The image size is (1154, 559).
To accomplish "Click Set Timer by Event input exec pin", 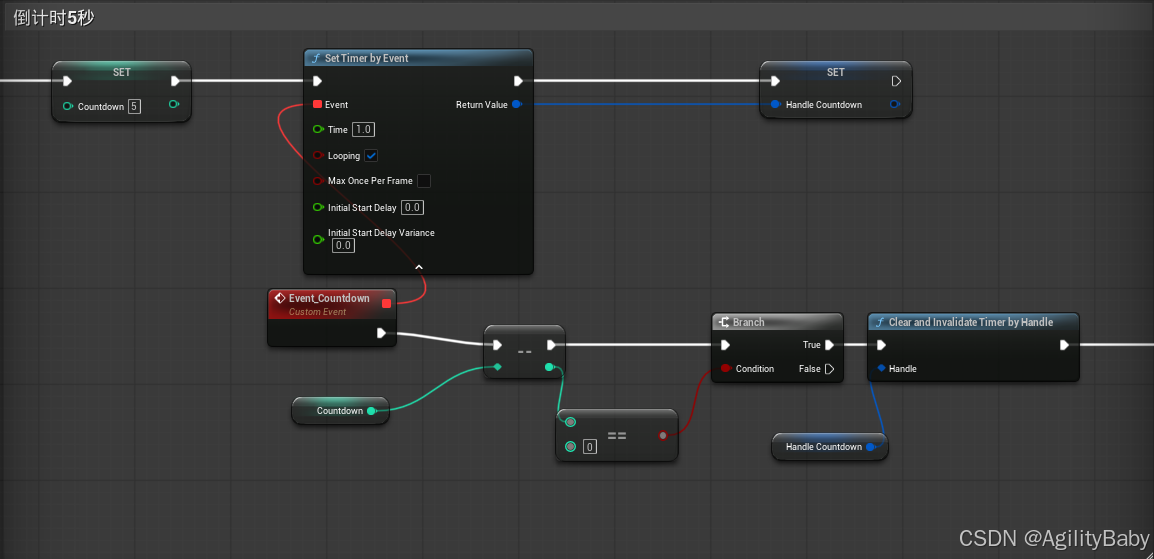I will click(318, 81).
